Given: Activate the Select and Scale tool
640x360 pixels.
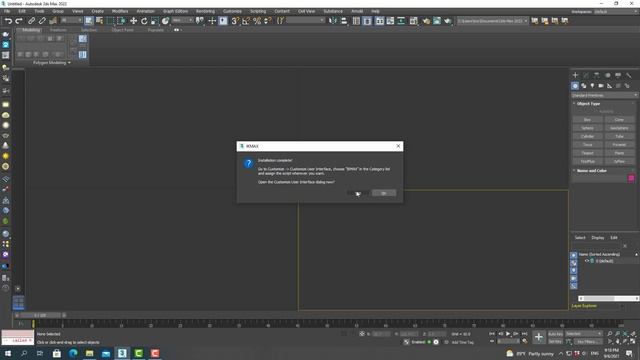Looking at the screenshot, I should pos(155,21).
